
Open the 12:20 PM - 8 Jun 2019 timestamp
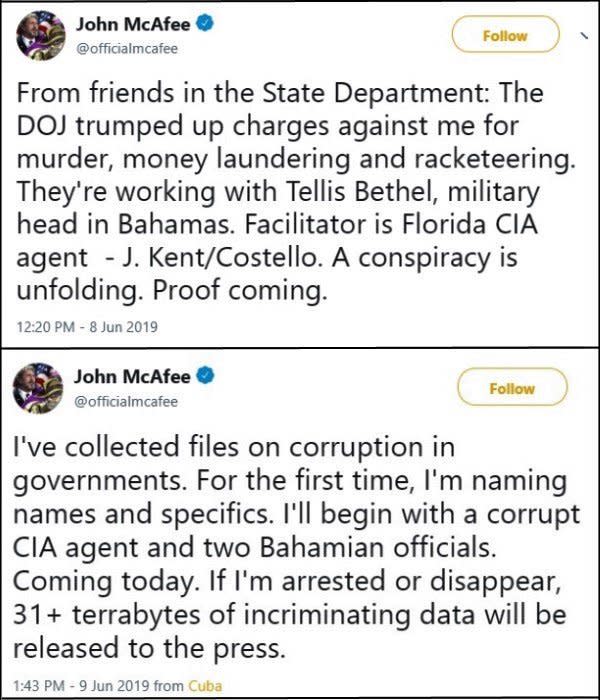85,326
